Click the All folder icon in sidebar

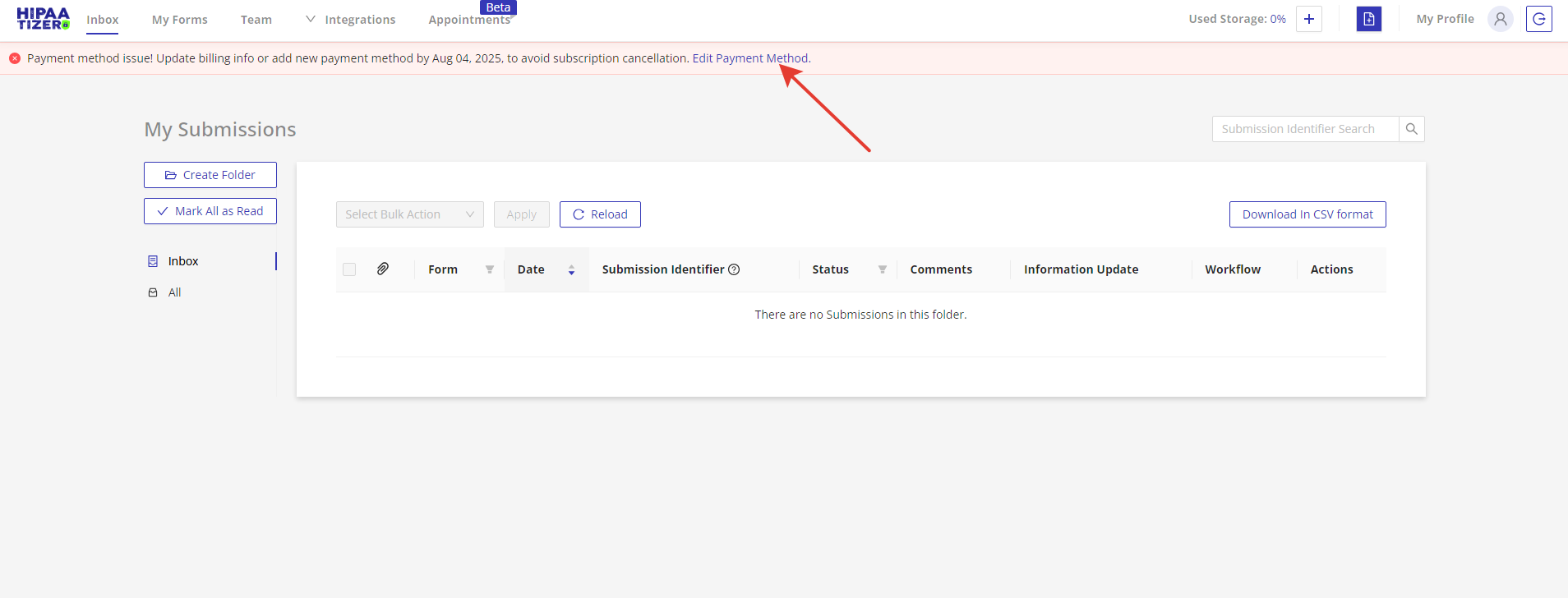point(153,292)
